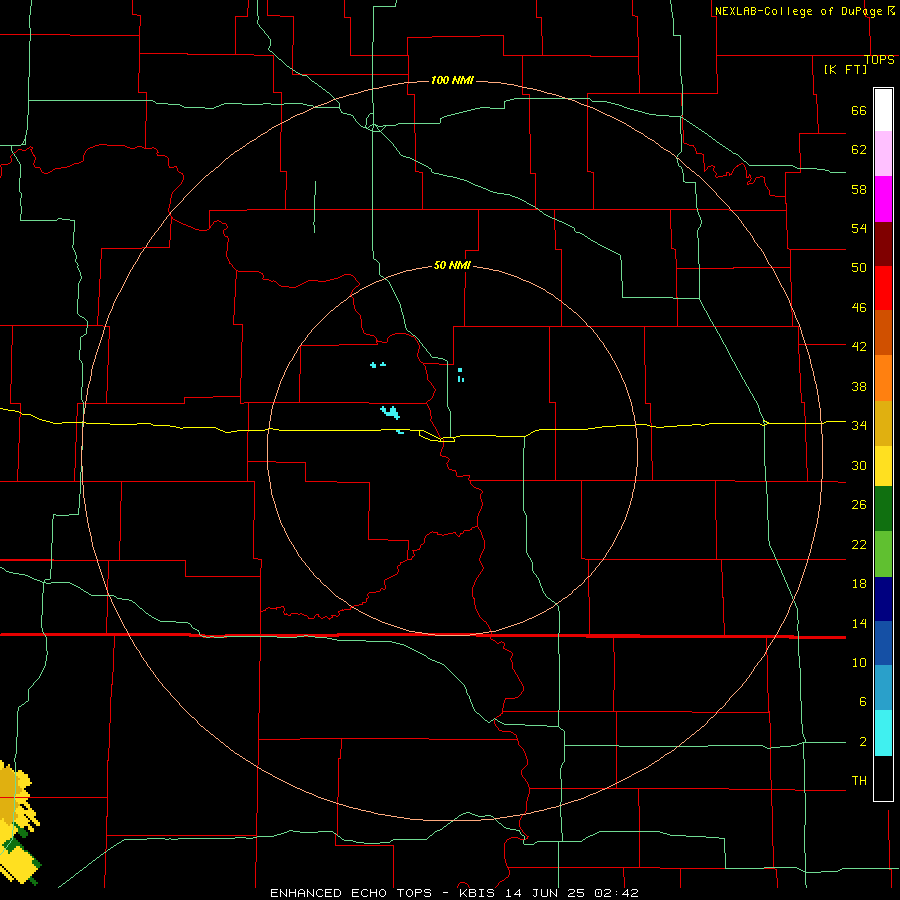Click the bright red 50 kft swatch
Screen dimensions: 900x900
click(883, 288)
